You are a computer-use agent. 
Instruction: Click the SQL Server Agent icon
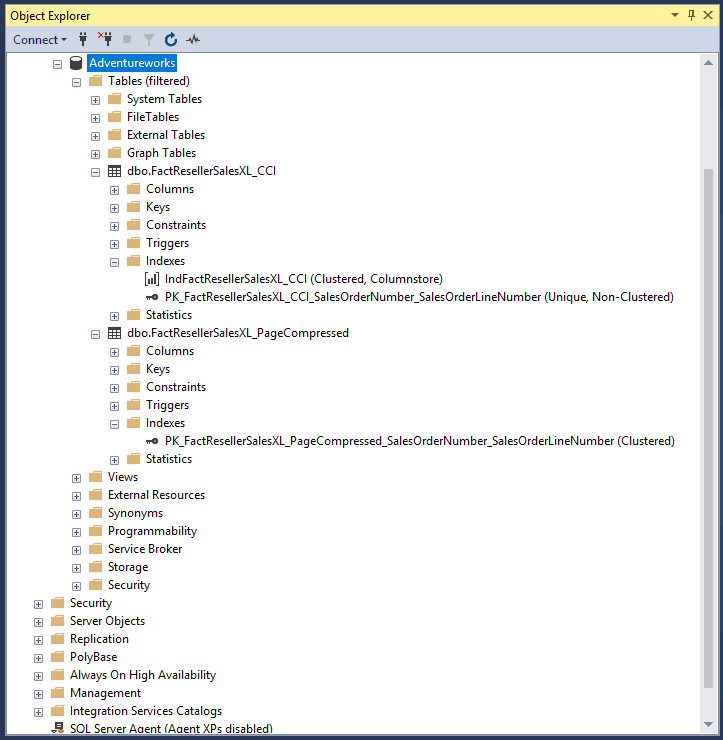tap(58, 727)
